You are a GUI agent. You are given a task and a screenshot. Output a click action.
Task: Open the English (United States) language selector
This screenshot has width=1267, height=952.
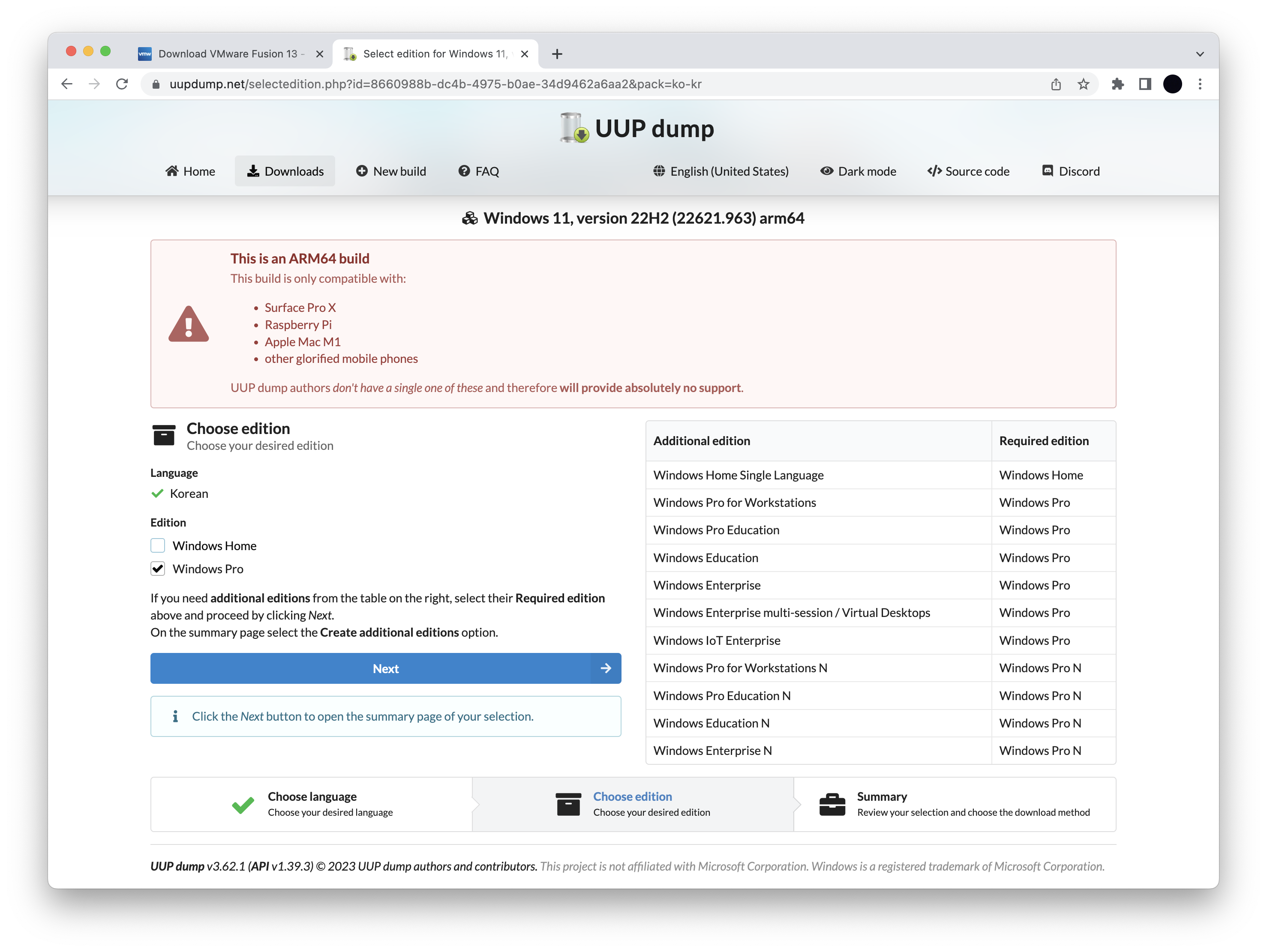pyautogui.click(x=721, y=171)
